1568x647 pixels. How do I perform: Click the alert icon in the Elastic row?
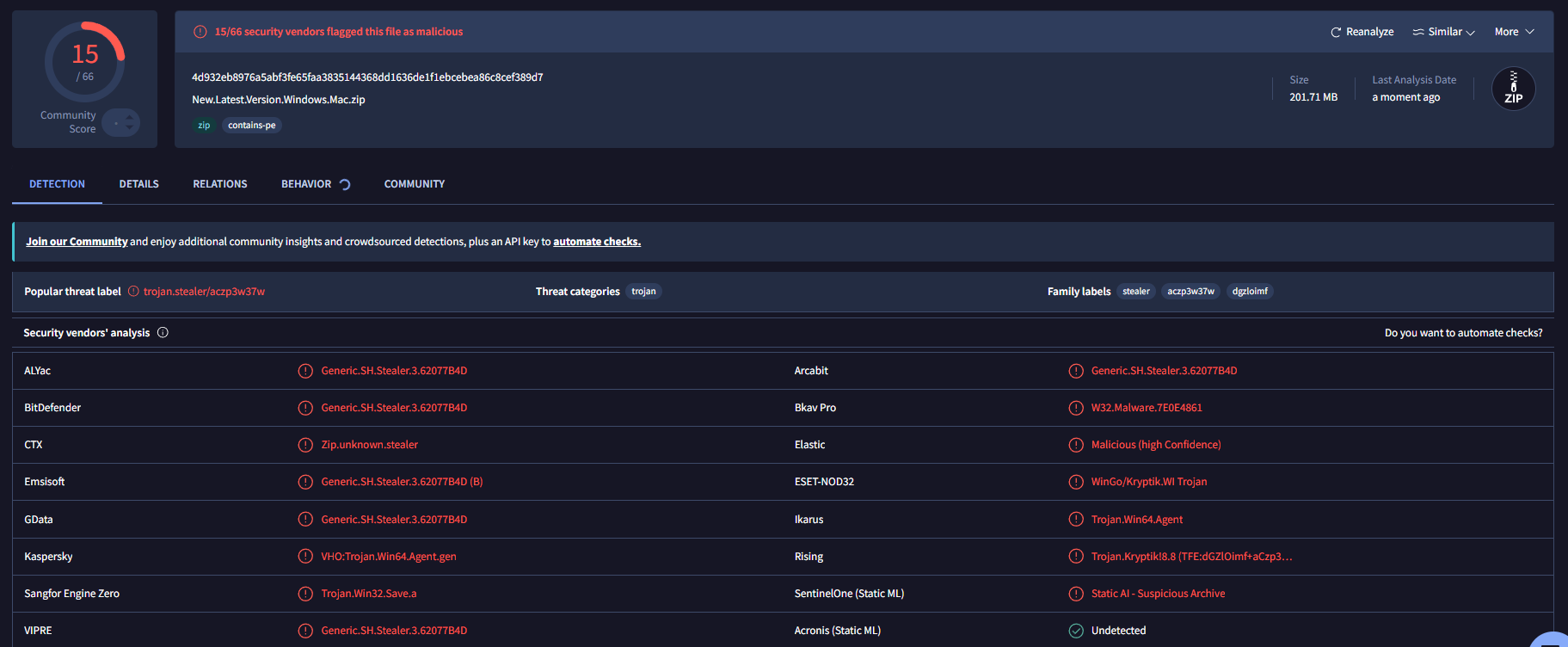coord(1076,445)
